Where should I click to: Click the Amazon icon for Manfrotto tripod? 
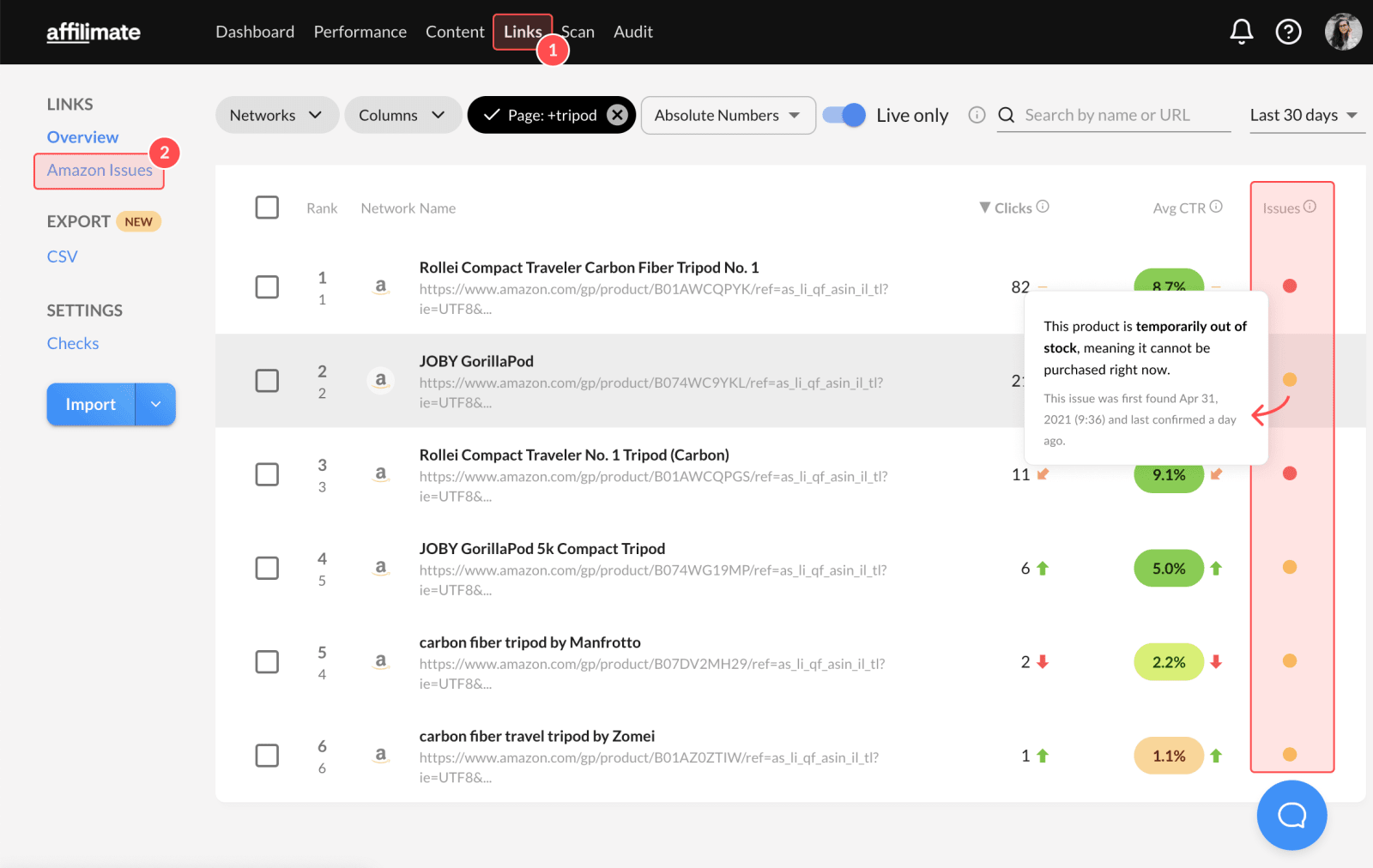click(x=381, y=660)
